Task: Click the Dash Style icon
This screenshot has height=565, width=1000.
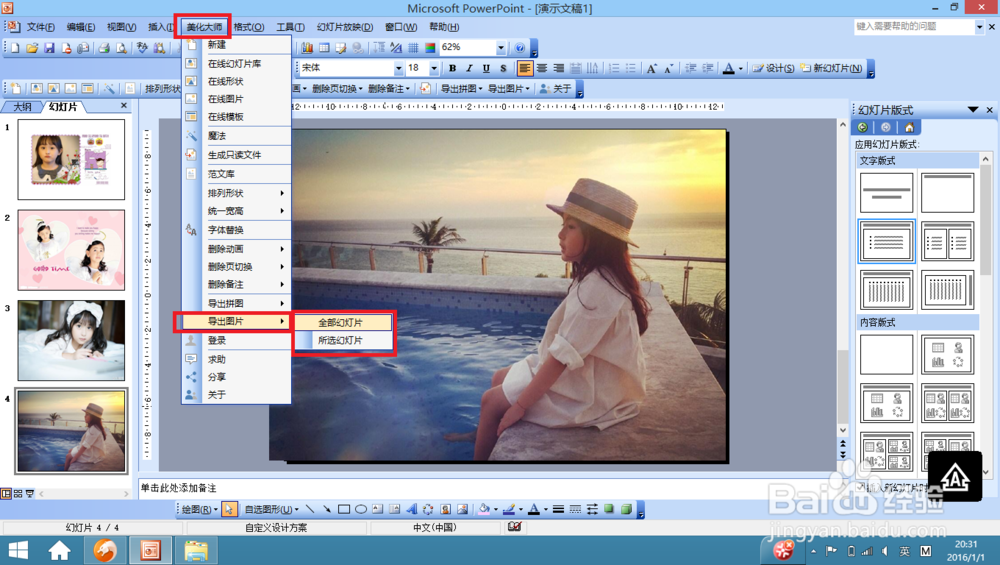Action: 575,509
